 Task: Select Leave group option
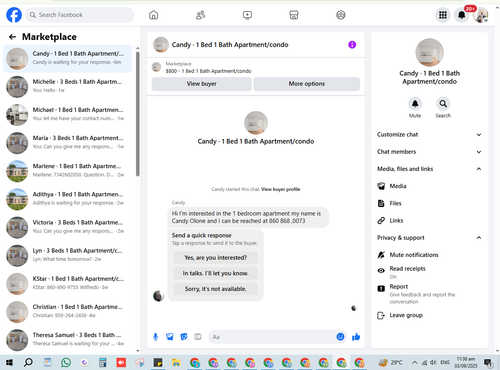click(429, 315)
